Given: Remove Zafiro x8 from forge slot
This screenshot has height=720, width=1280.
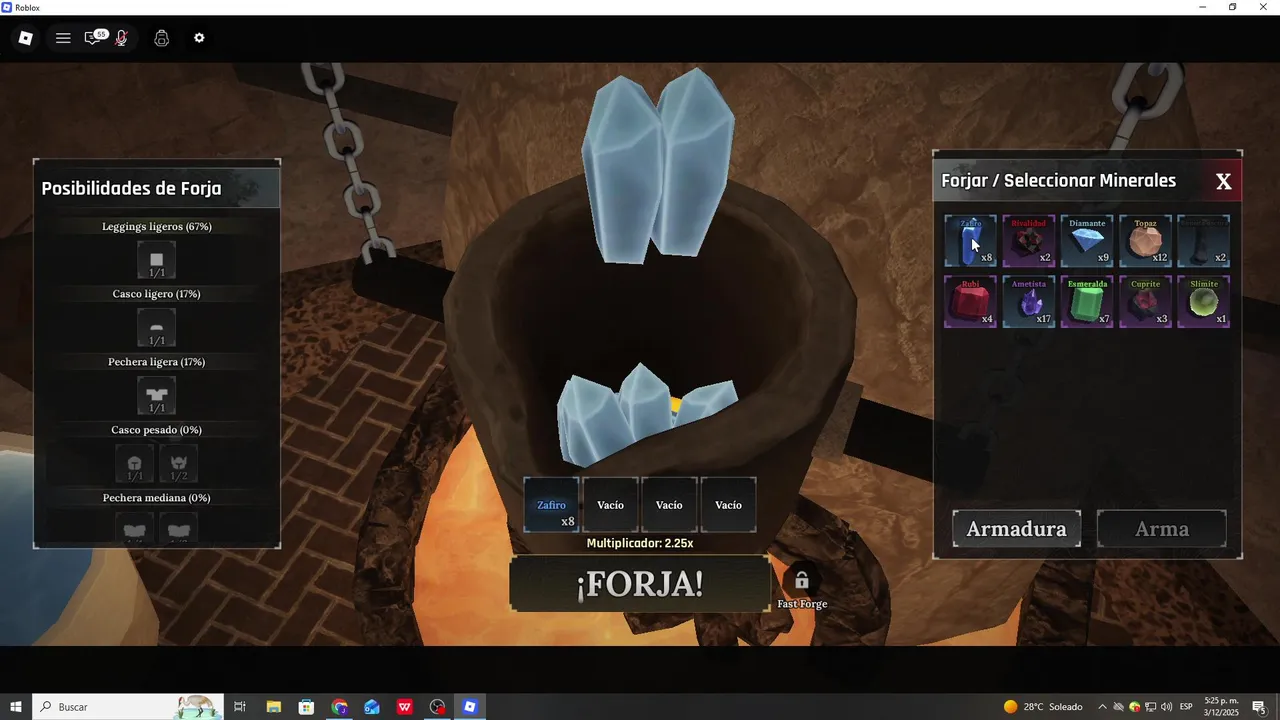Looking at the screenshot, I should pos(552,505).
